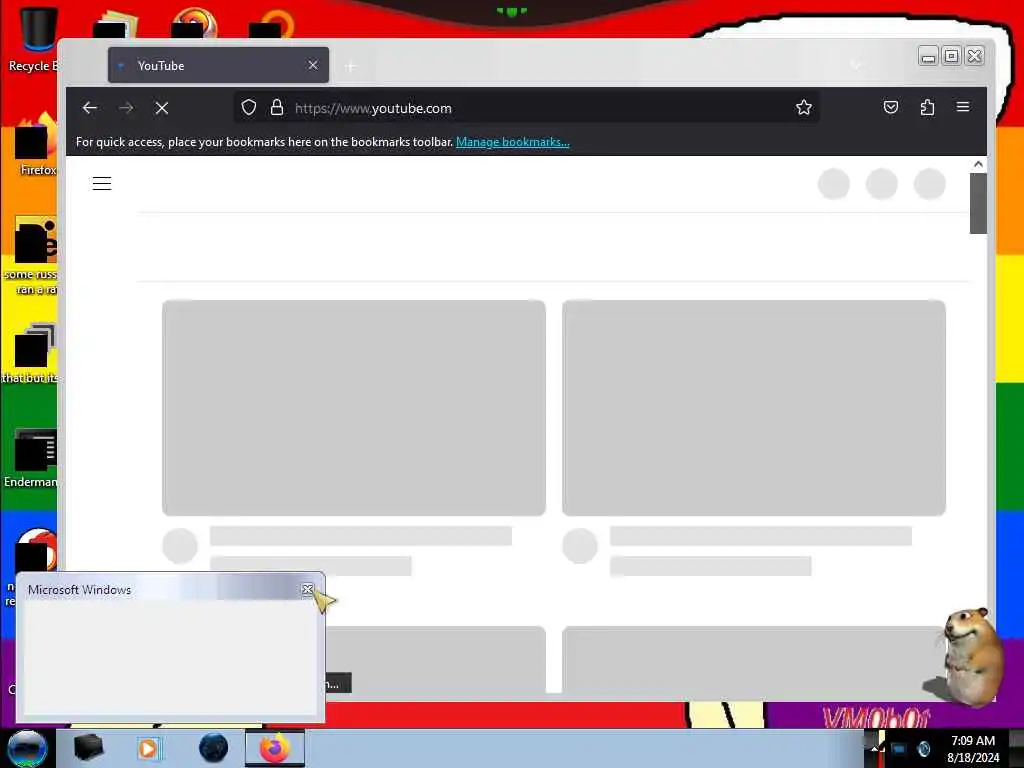
Task: Select the YouTube tab
Action: pyautogui.click(x=218, y=65)
